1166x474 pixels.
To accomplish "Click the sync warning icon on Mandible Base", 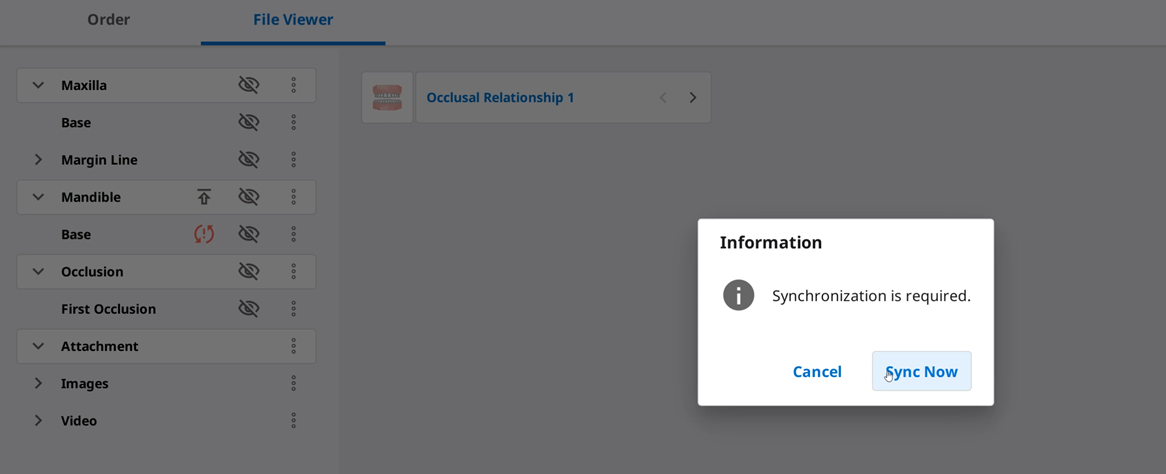I will coord(204,234).
